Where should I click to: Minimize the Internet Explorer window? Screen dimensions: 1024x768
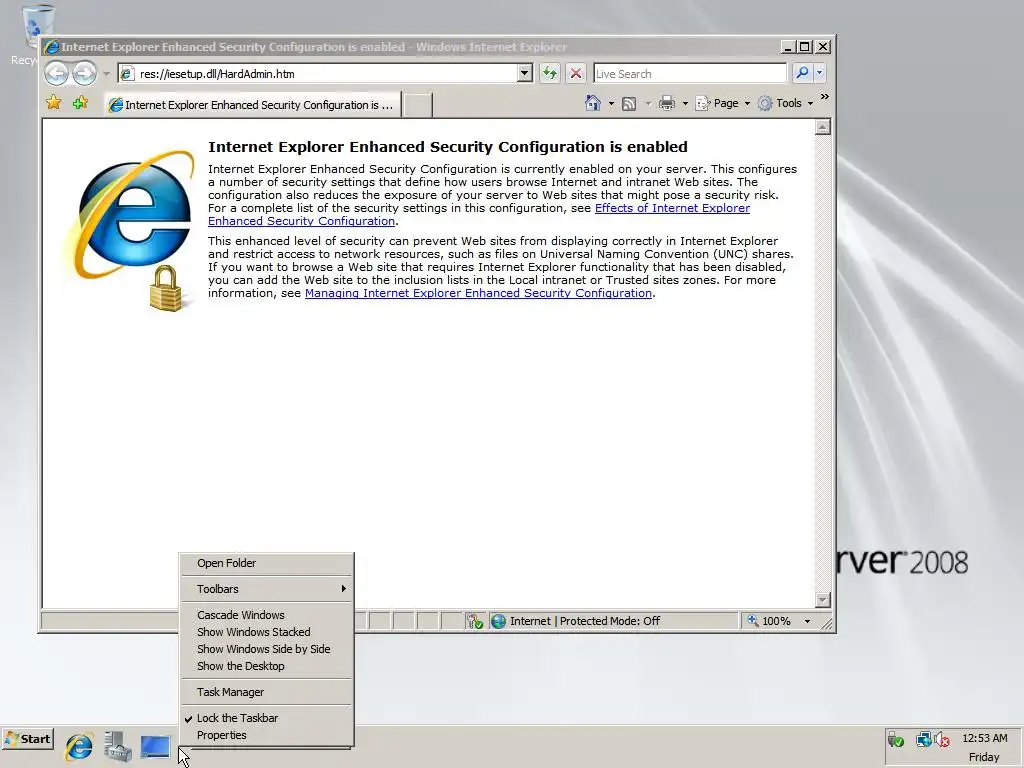[x=788, y=47]
